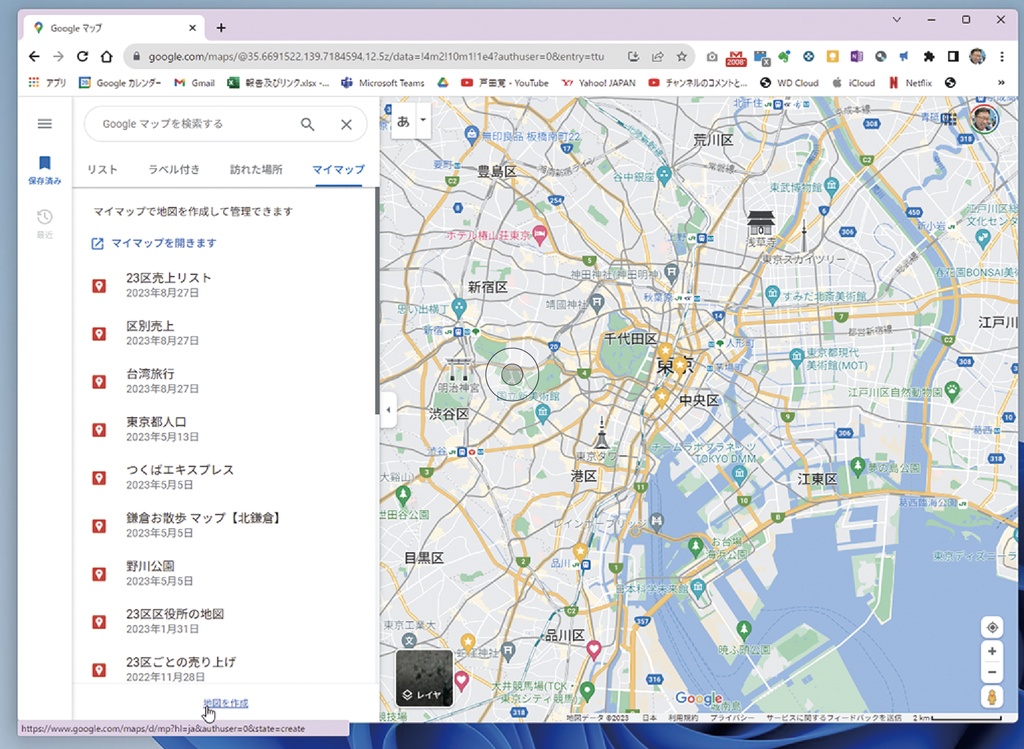The width and height of the screenshot is (1024, 749).
Task: Expand the tab search chevron
Action: pos(897,20)
